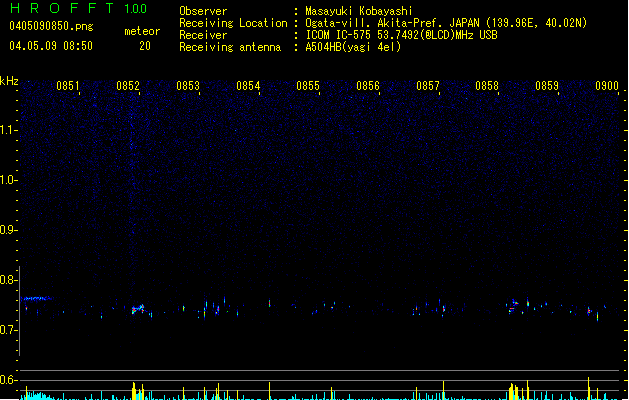Click the HROFFT 1.0.0 title text
The width and height of the screenshot is (629, 400).
pos(78,8)
